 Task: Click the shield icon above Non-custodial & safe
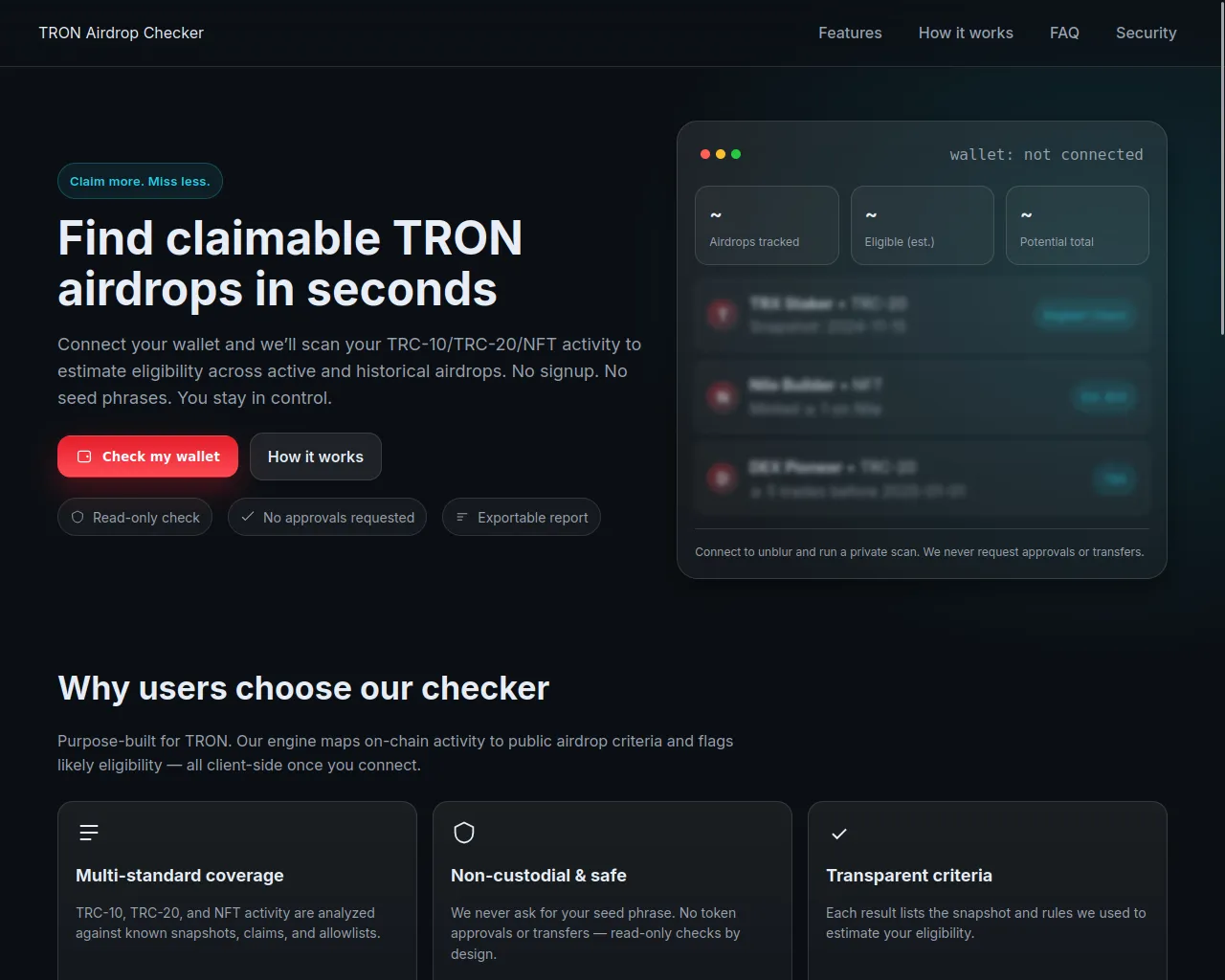click(464, 833)
